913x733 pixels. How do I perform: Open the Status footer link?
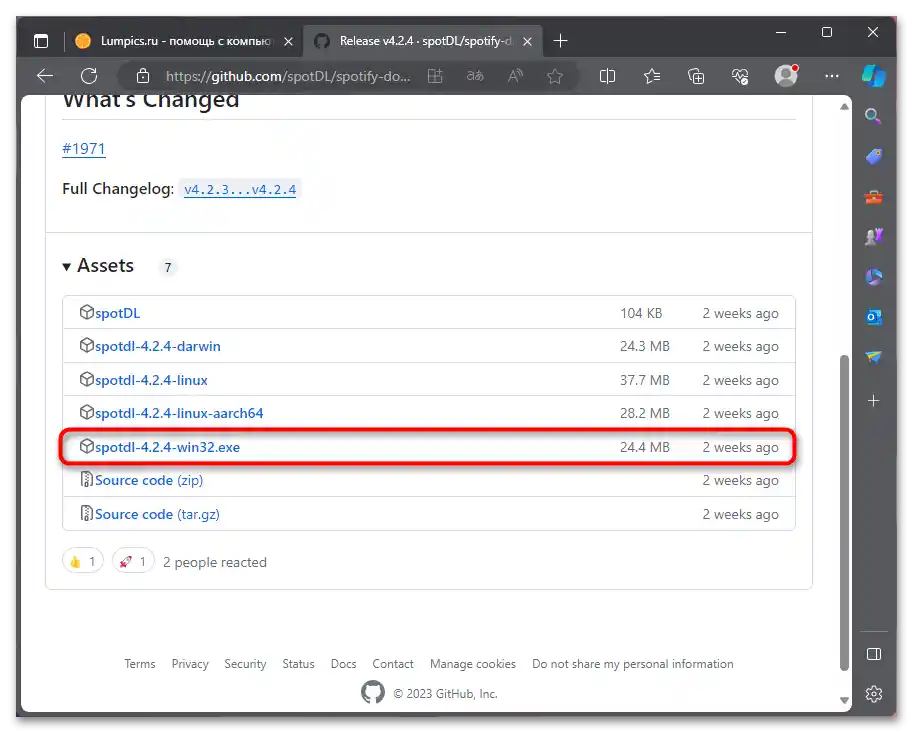(x=298, y=664)
